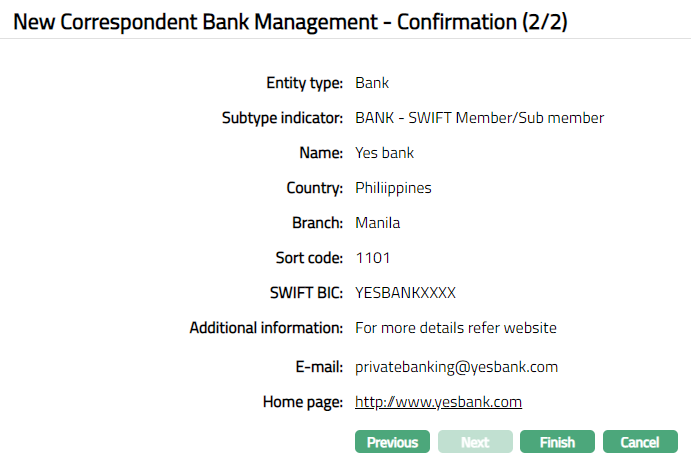Viewport: 691px width, 471px height.
Task: Cancel the correspondent bank confirmation
Action: tap(640, 442)
